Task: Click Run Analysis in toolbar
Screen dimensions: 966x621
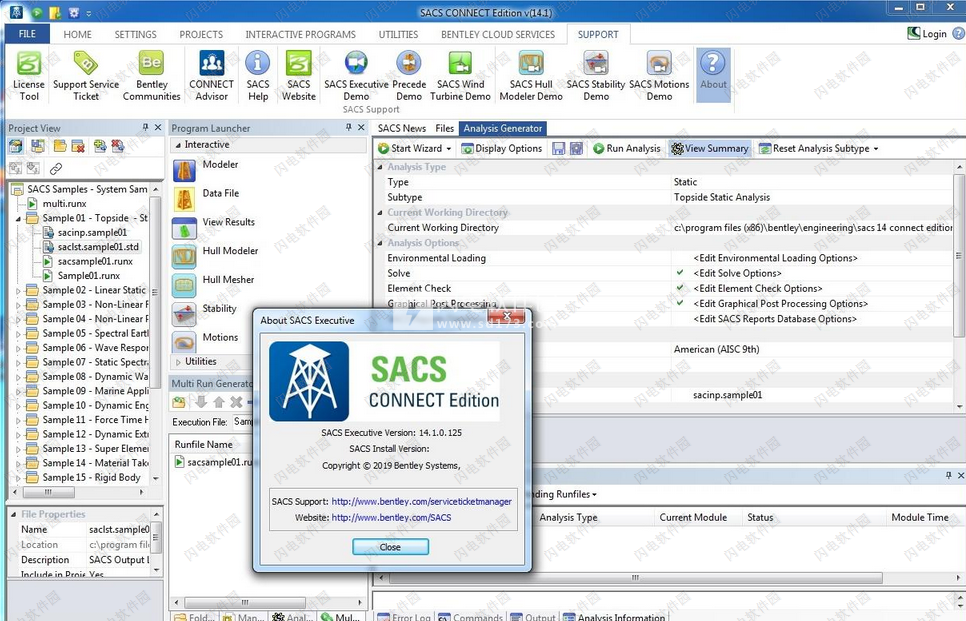Action: click(627, 148)
